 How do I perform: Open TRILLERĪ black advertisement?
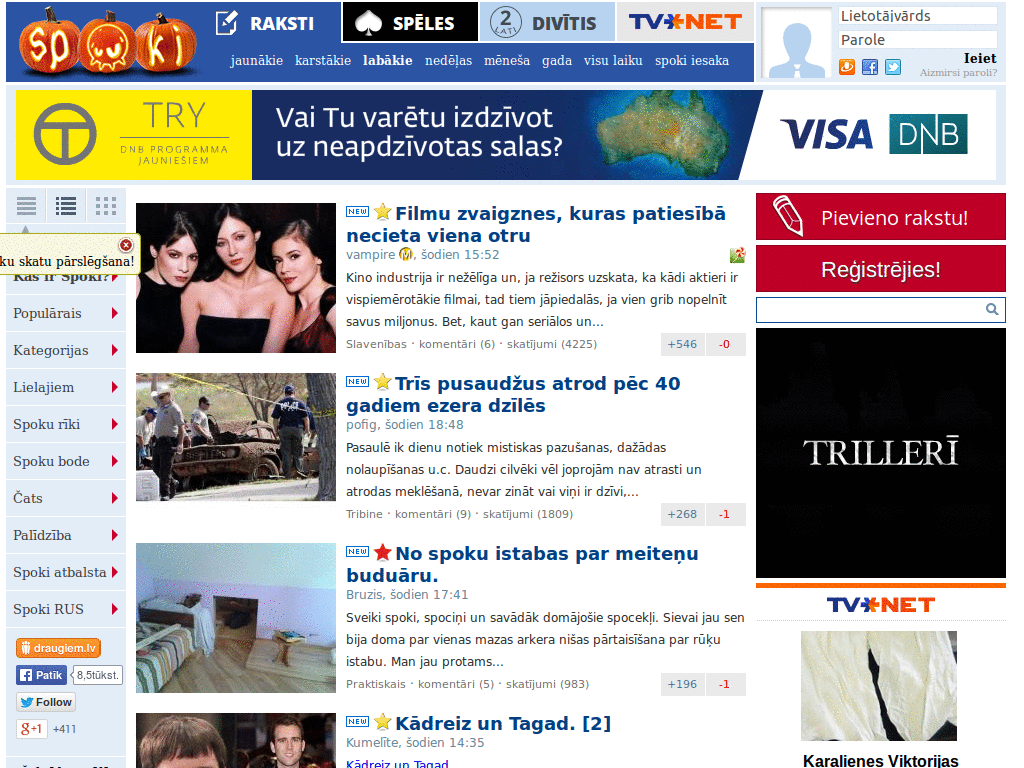880,453
